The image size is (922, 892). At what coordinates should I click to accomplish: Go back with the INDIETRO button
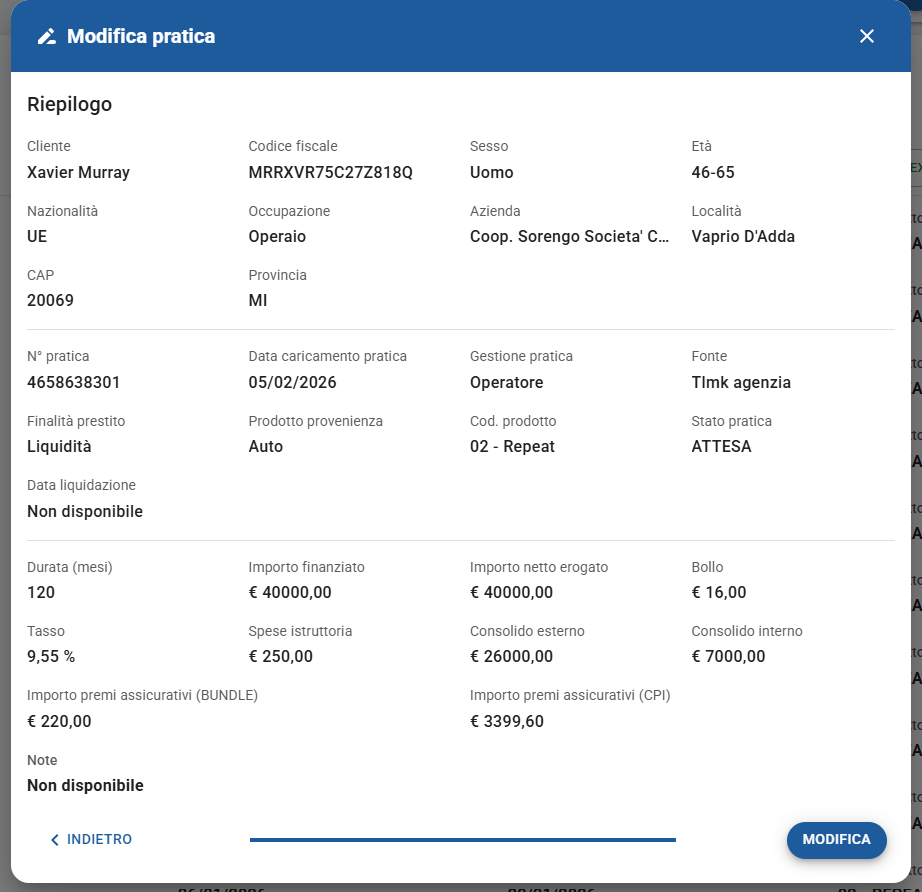(x=91, y=839)
